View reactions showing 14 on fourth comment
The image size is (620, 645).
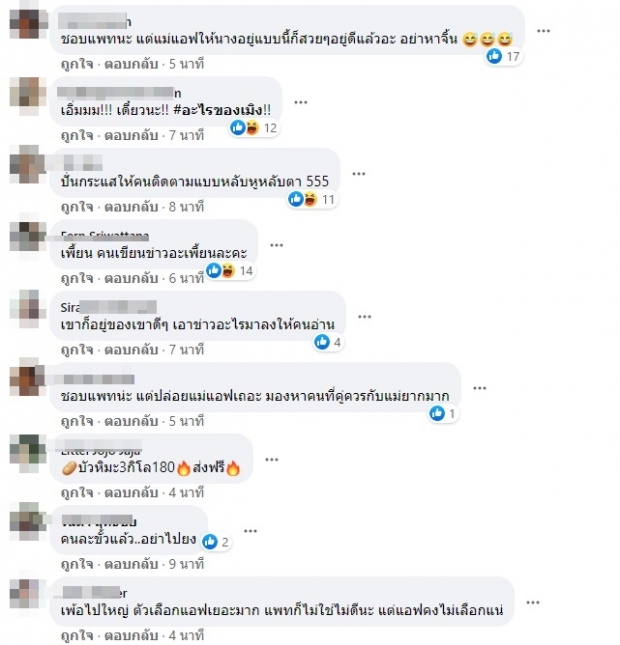[x=230, y=271]
